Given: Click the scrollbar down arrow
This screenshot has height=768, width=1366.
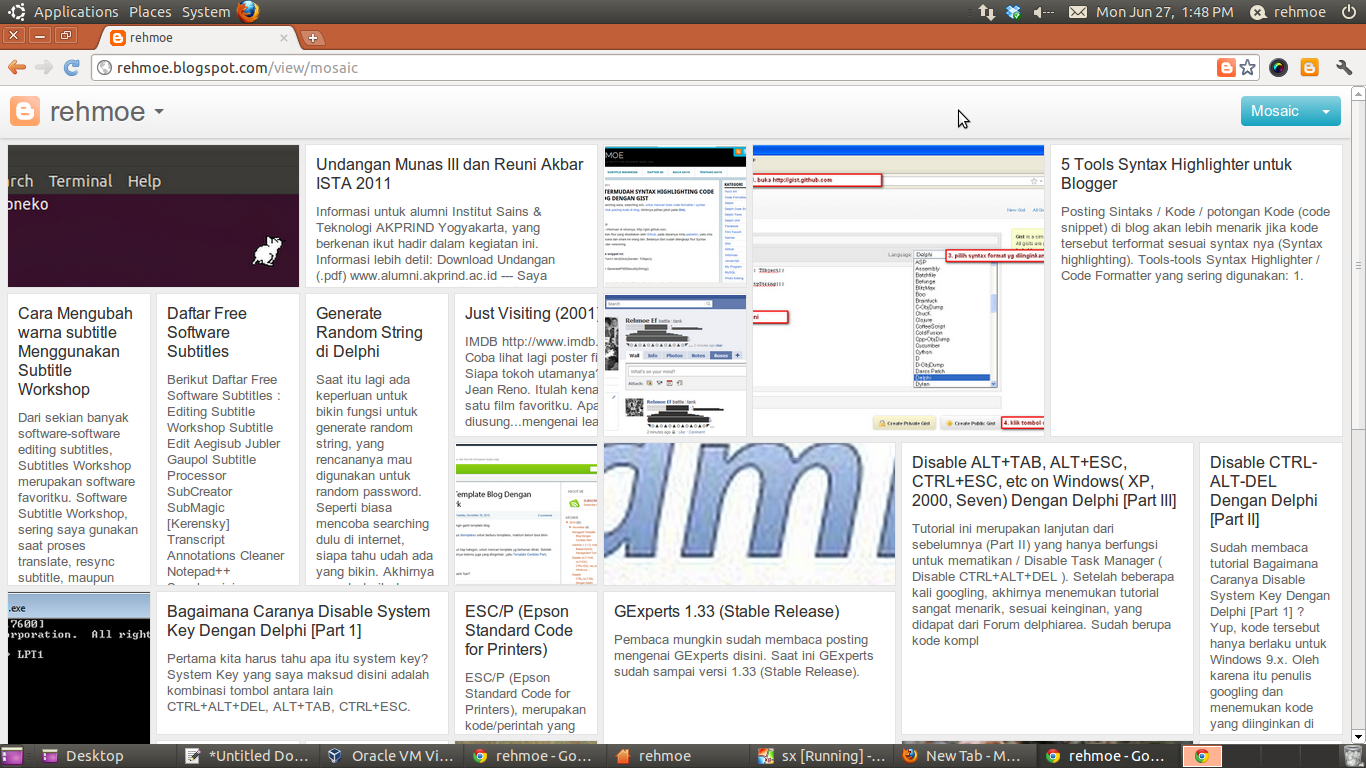Looking at the screenshot, I should [x=1358, y=735].
